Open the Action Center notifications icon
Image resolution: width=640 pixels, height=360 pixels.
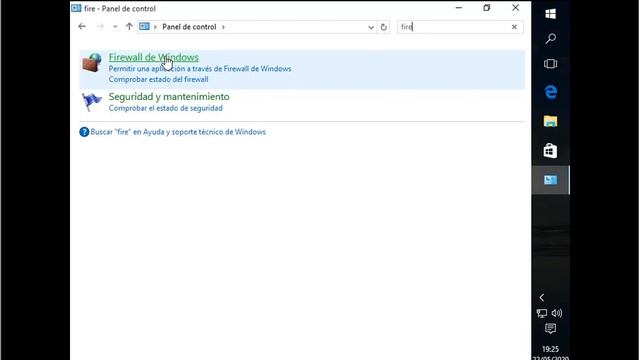pyautogui.click(x=550, y=329)
